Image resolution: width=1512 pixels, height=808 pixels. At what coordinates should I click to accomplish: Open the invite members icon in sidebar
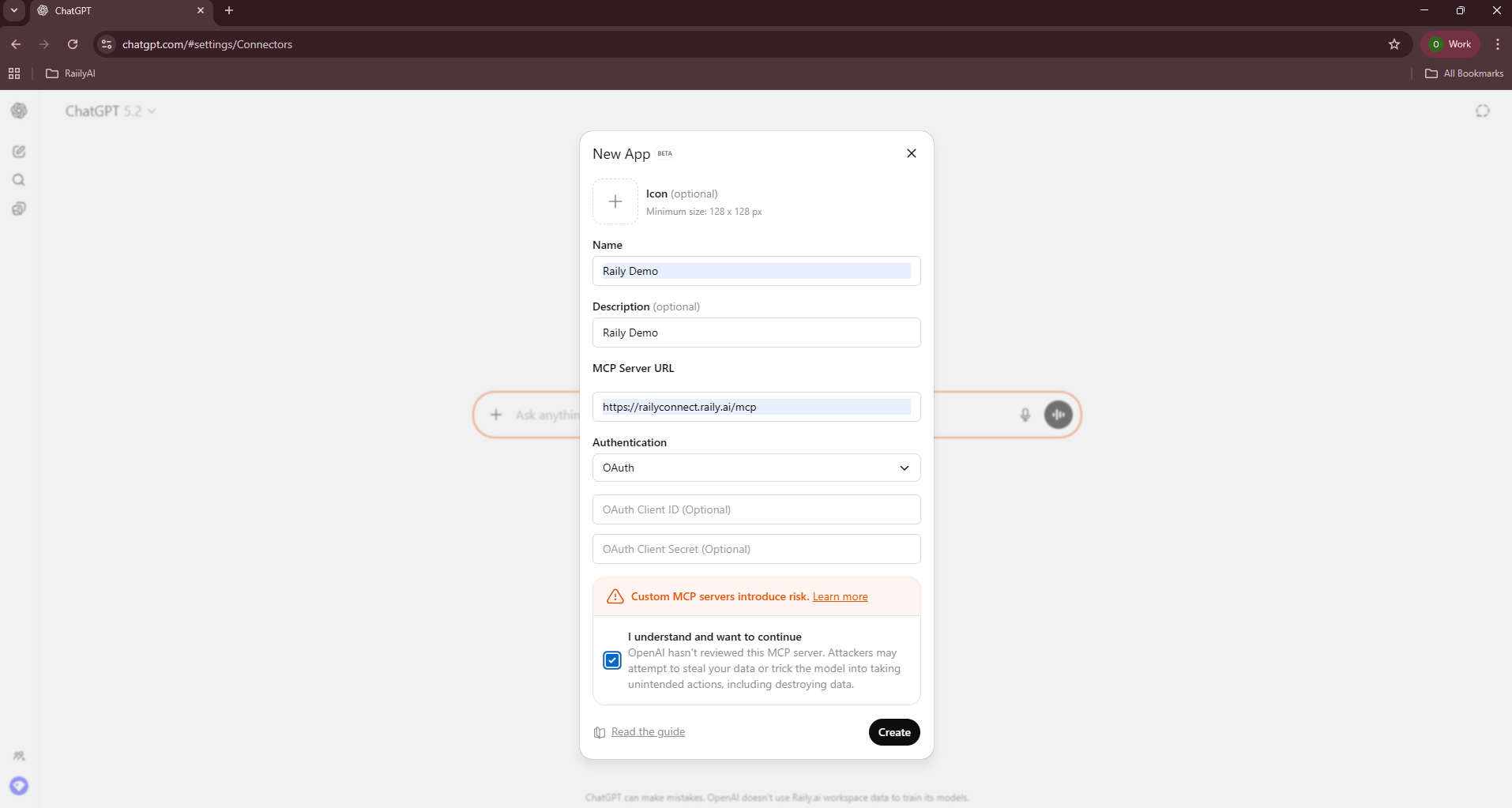click(x=19, y=756)
